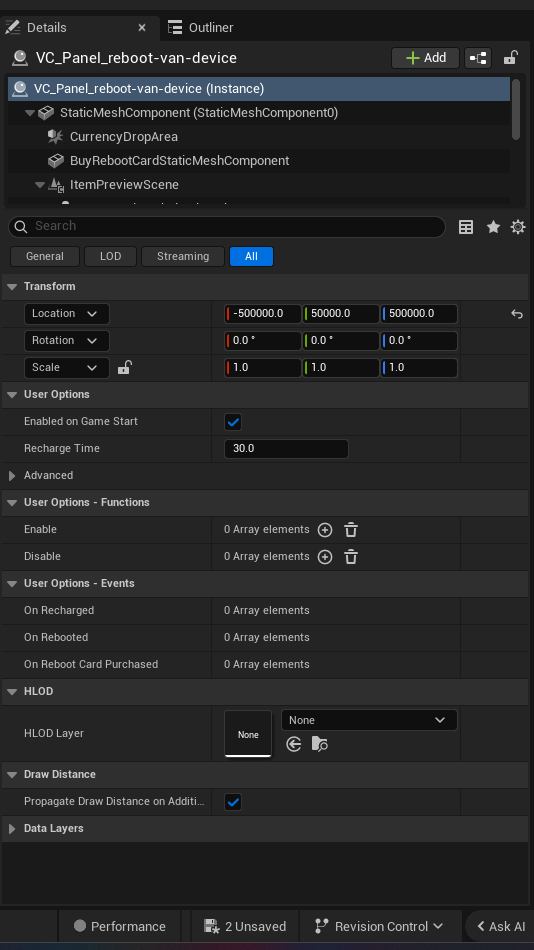534x950 pixels.
Task: Browse to HLOD Layer asset in Content Browser
Action: click(319, 744)
